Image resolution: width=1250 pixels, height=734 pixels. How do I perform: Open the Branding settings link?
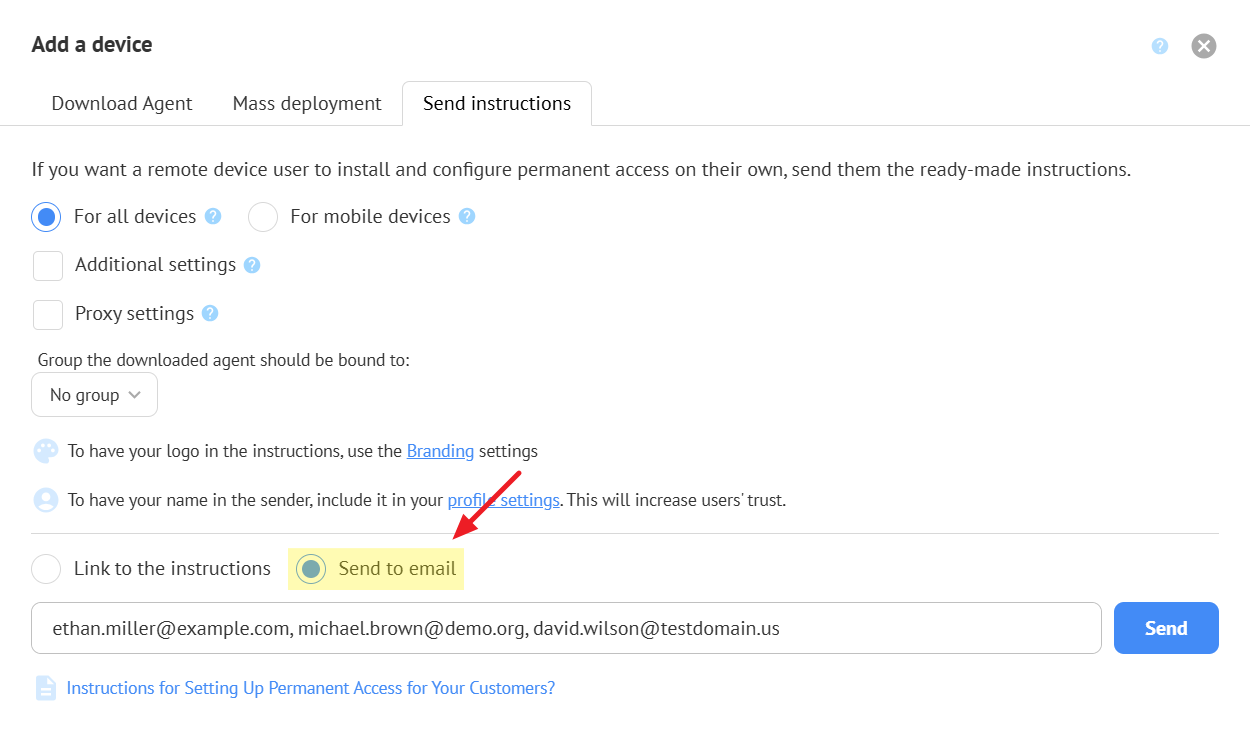(x=440, y=451)
